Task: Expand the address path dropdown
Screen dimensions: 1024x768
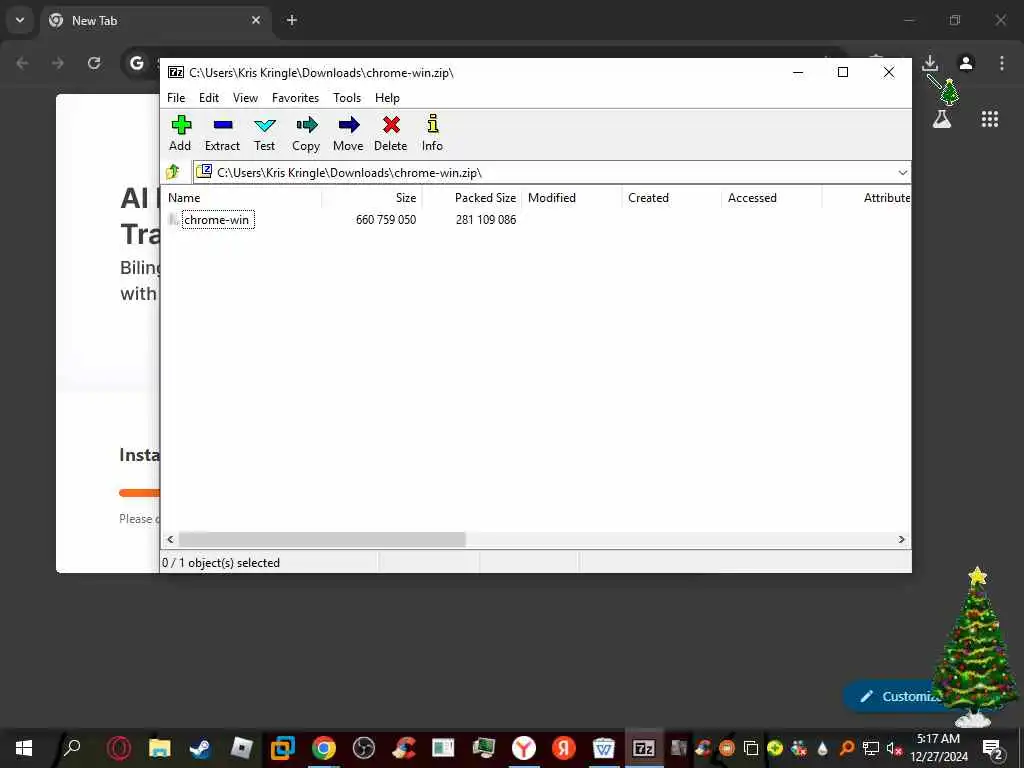Action: tap(902, 173)
